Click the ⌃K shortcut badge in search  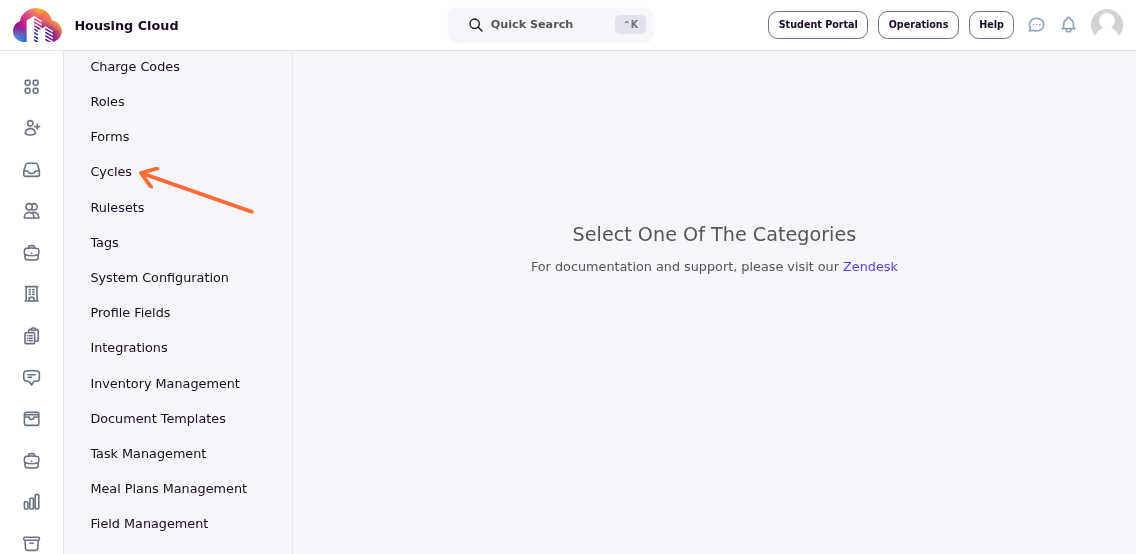coord(630,25)
